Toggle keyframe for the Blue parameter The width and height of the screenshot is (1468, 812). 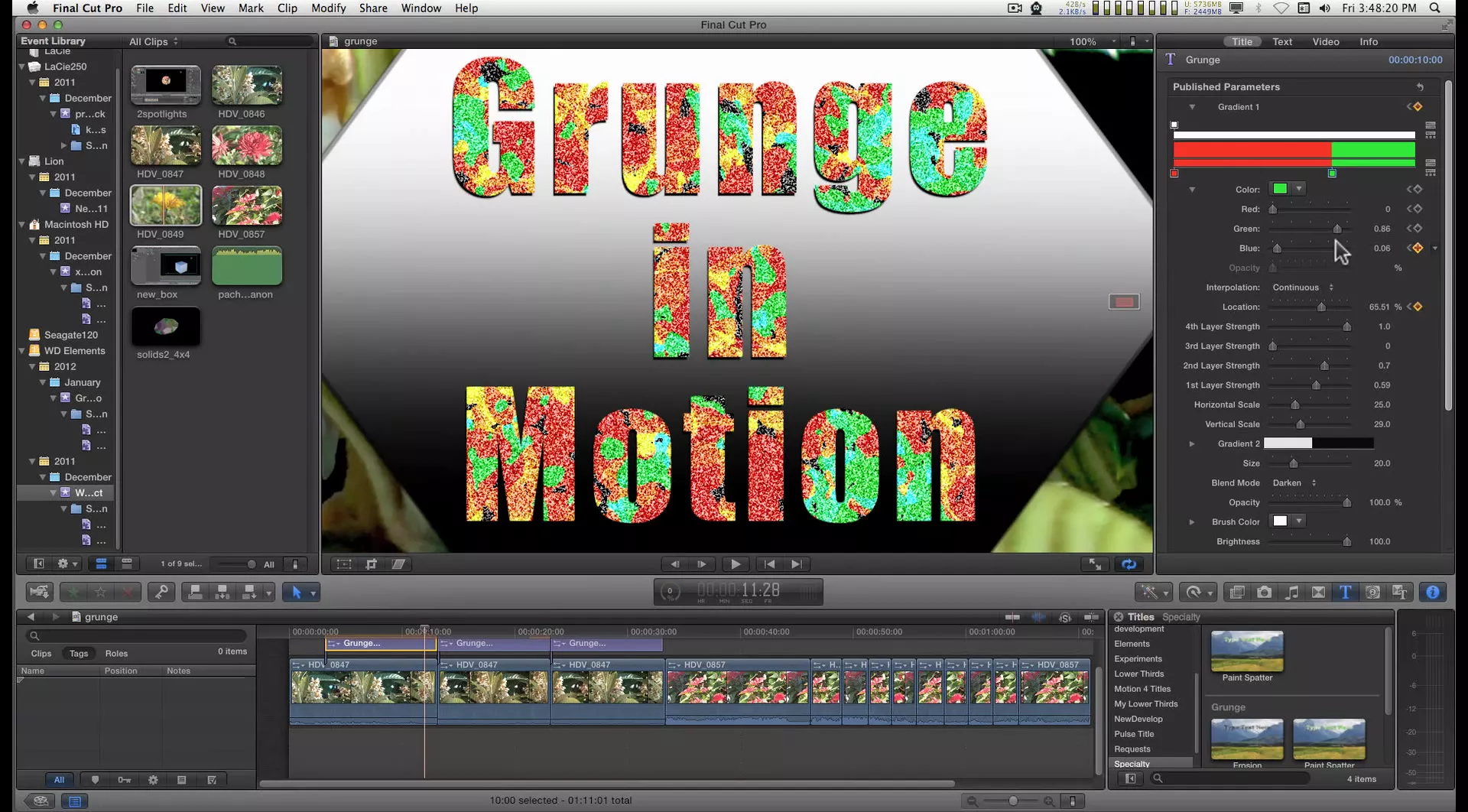click(x=1418, y=248)
